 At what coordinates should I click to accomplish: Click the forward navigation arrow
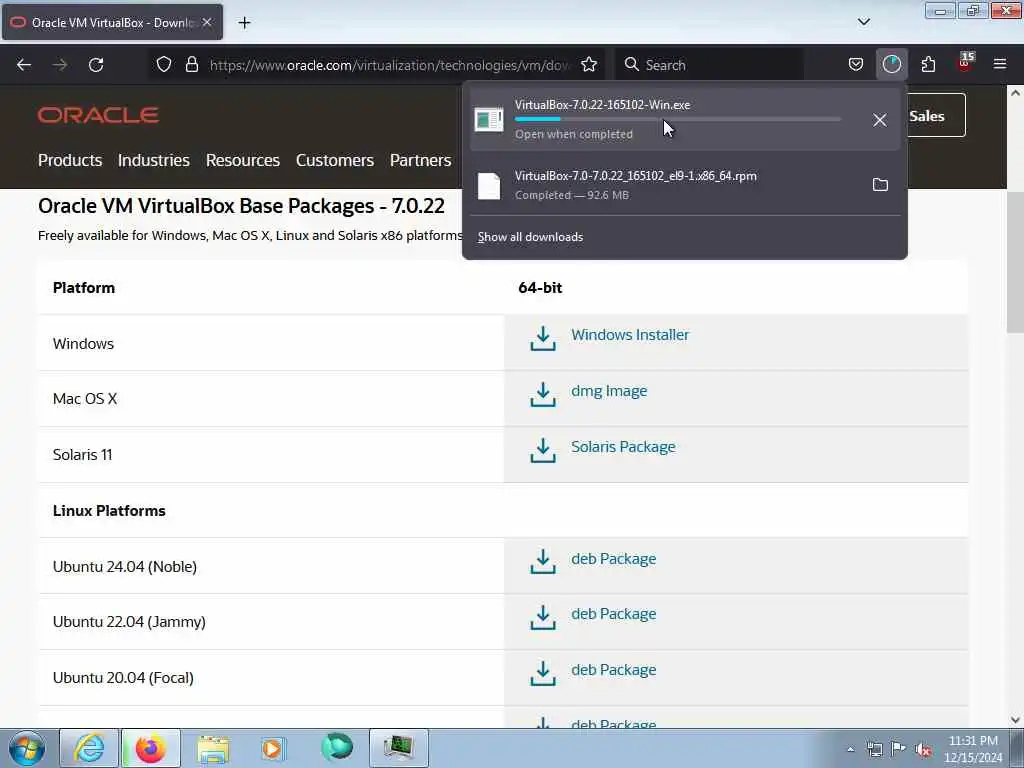coord(60,65)
